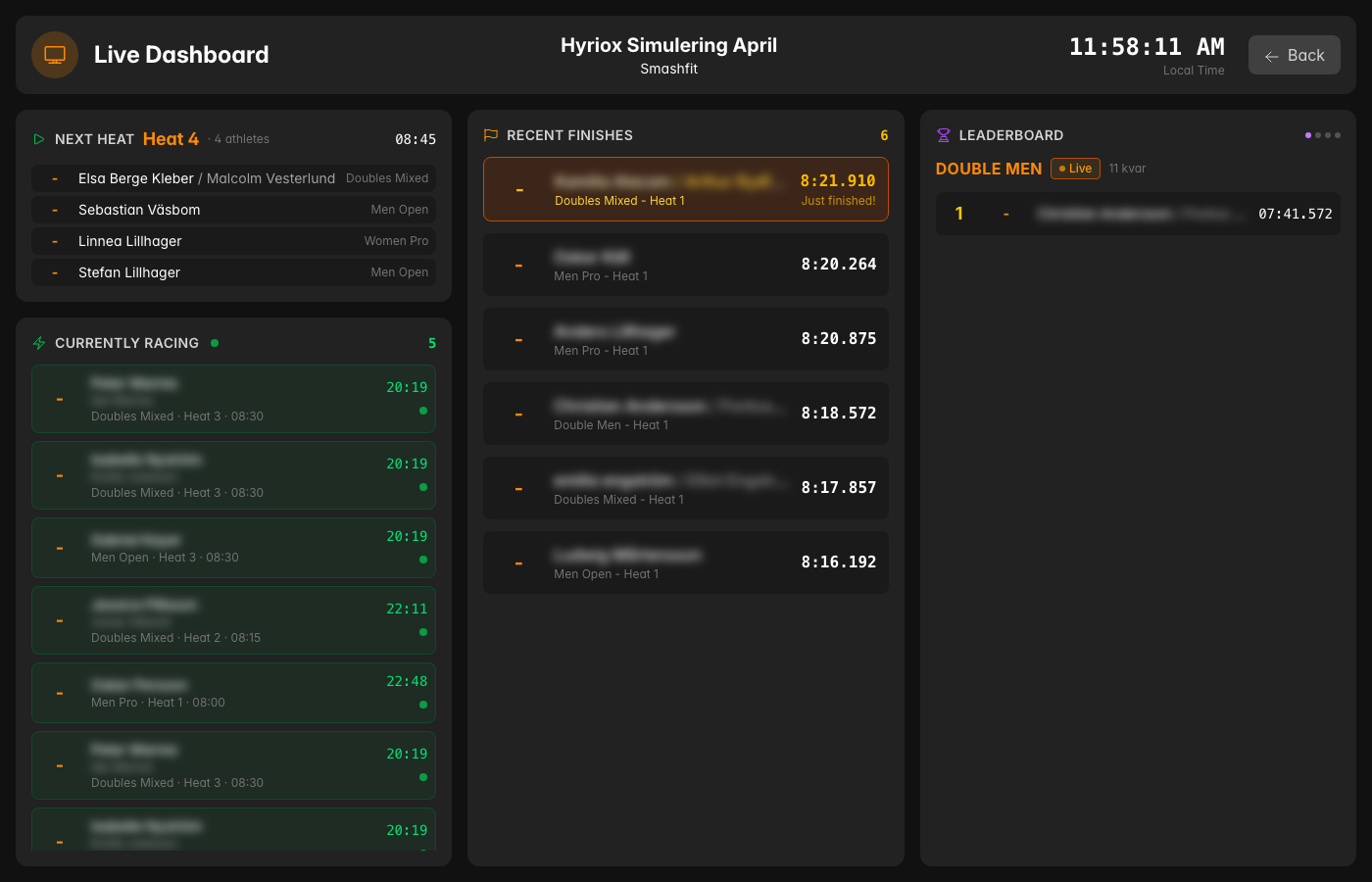Open the finish card showing 8:18.572

pyautogui.click(x=686, y=414)
